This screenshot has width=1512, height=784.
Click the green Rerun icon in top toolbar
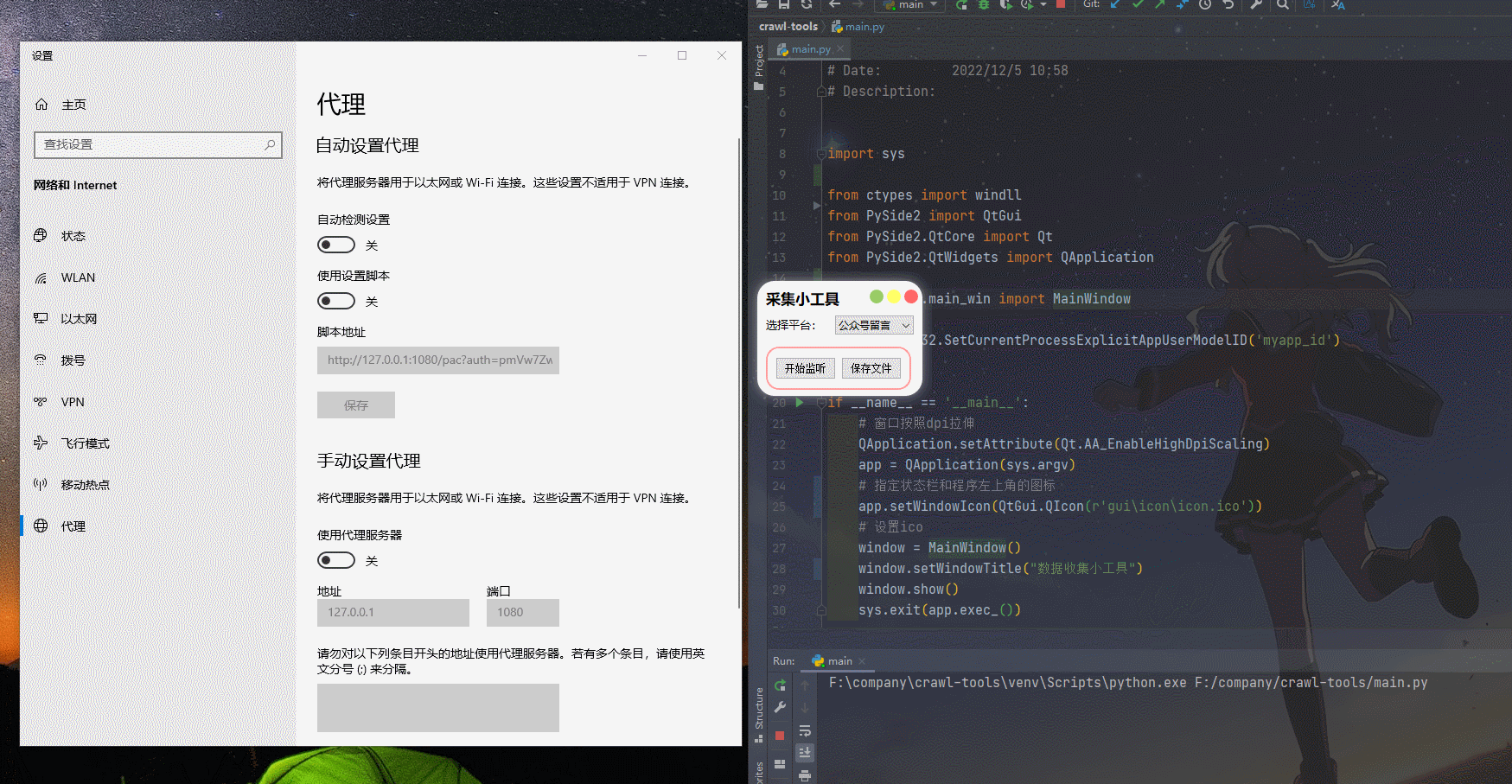tap(961, 4)
